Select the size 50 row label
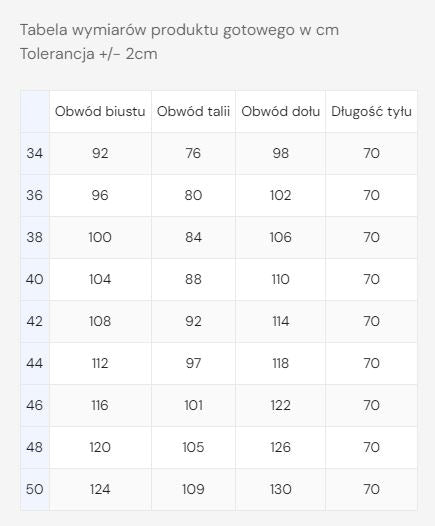 (35, 489)
